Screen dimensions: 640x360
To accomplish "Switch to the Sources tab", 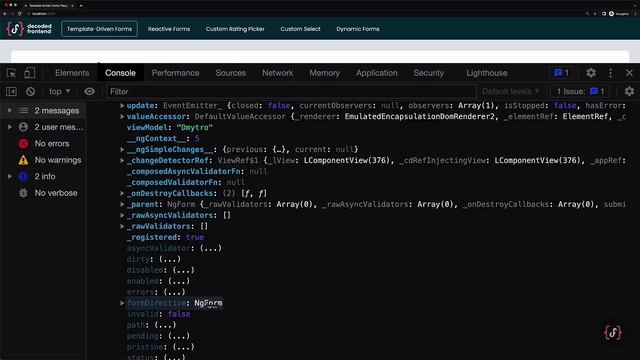I will pos(230,73).
